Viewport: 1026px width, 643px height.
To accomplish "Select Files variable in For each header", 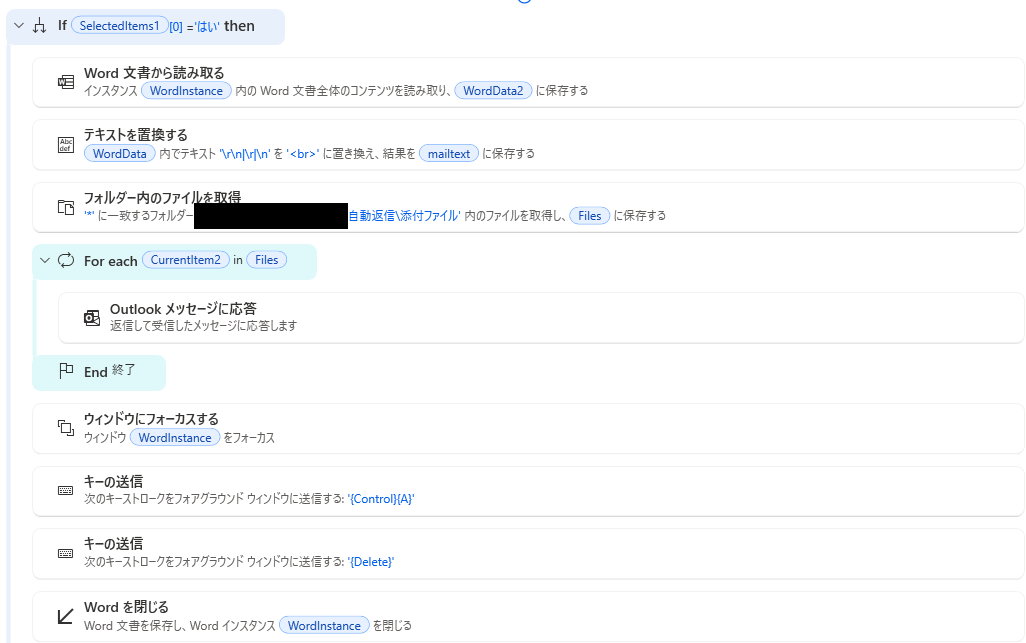I will (x=266, y=260).
